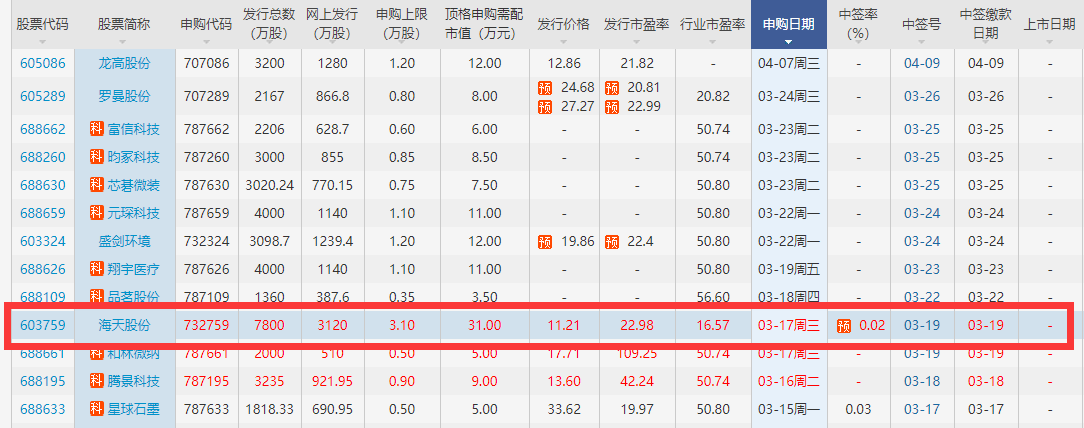1084x428 pixels.
Task: Open the 盛剑环境 stock name link
Action: coord(124,241)
